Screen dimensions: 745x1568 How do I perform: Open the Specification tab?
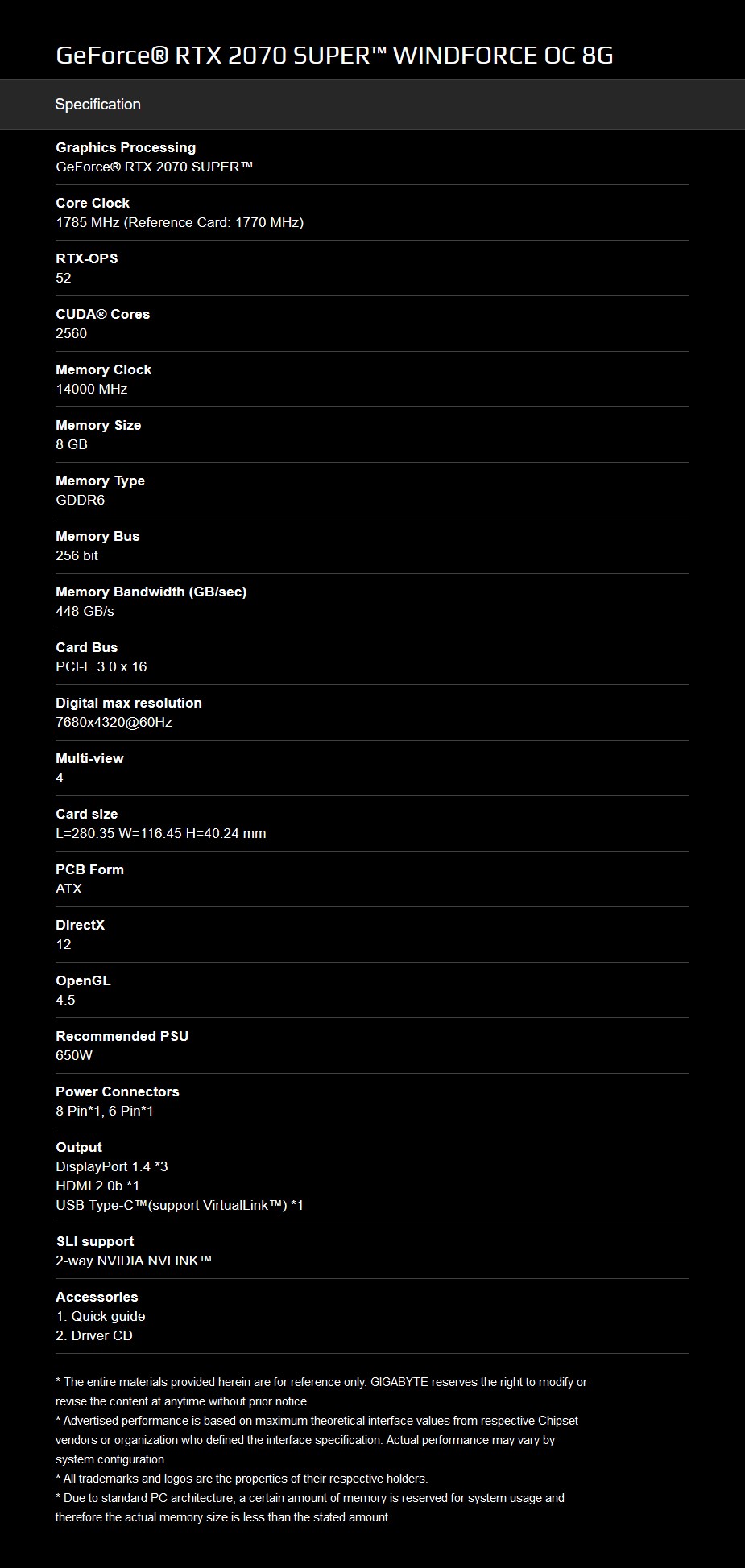point(97,105)
